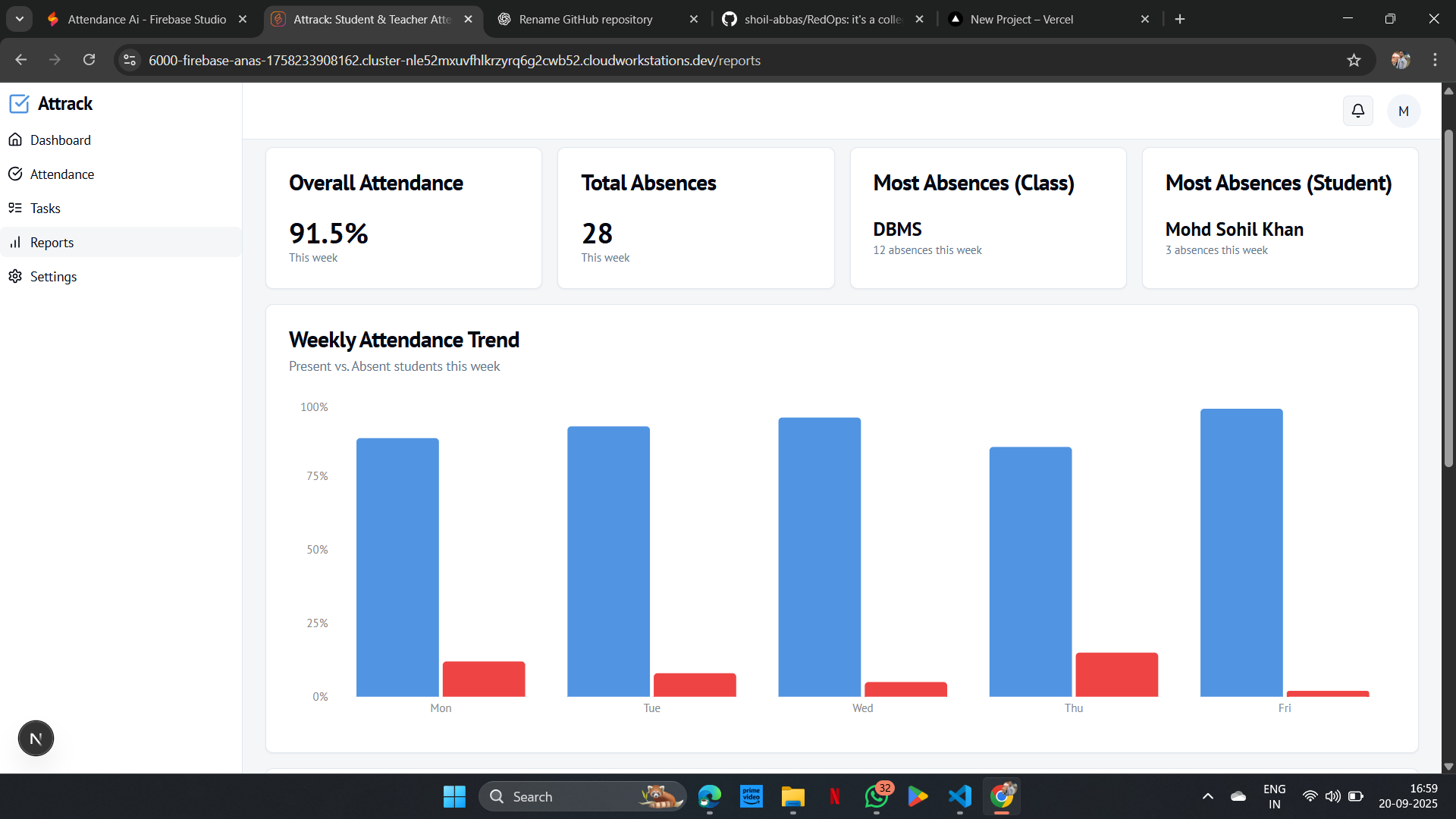Expand the Chrome three-dot menu
The width and height of the screenshot is (1456, 819).
(1435, 60)
